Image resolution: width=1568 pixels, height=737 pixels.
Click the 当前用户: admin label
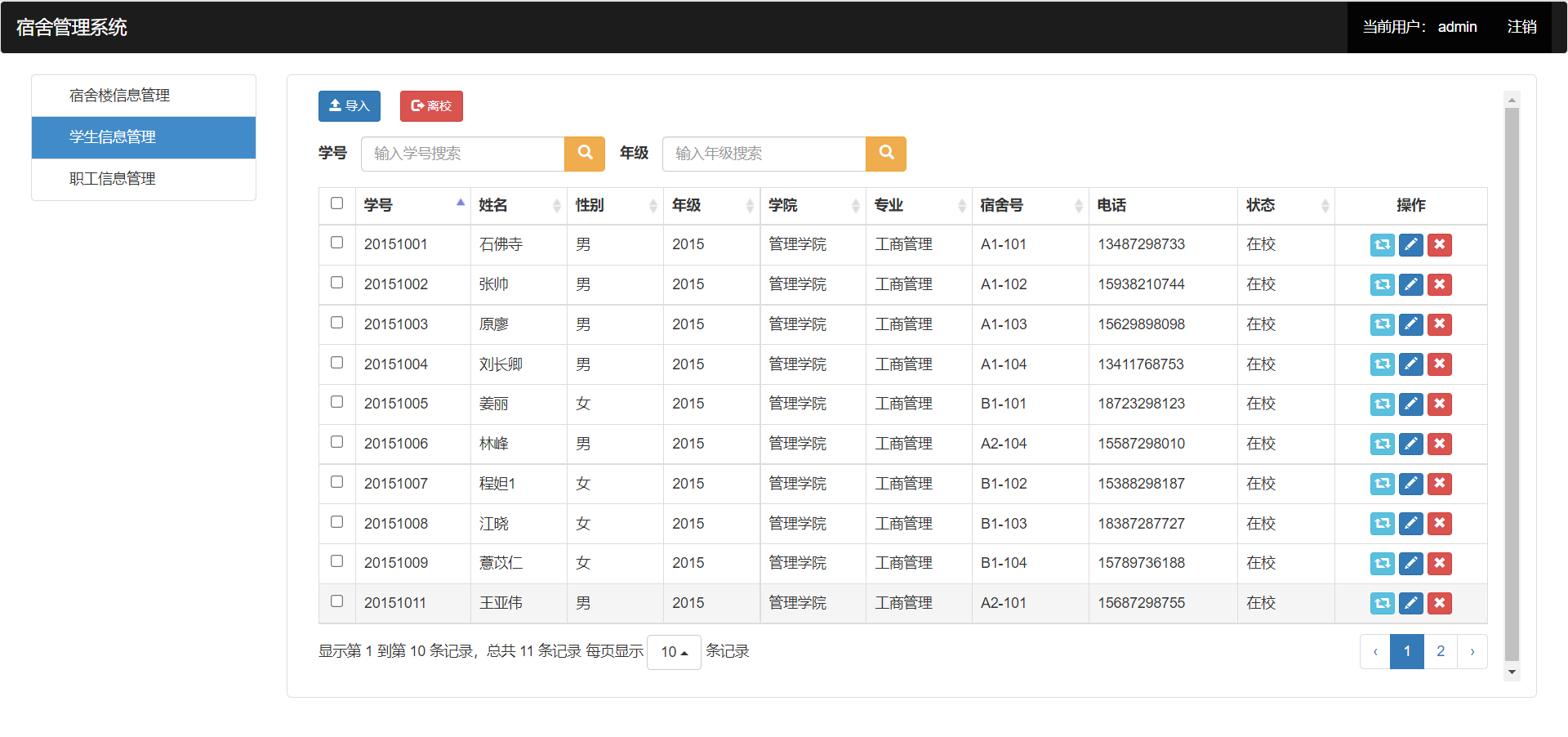click(1419, 27)
